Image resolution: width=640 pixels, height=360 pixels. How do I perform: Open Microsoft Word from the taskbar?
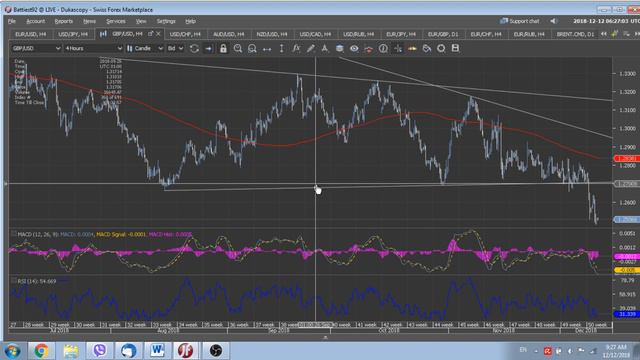click(157, 351)
